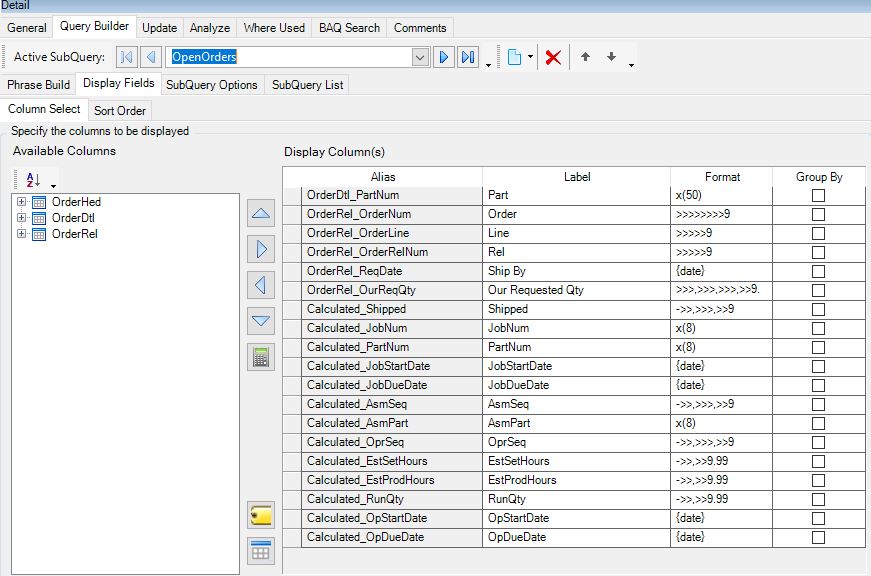Screen dimensions: 871x576
Task: Open calculated field editor calculator icon
Action: click(x=261, y=357)
